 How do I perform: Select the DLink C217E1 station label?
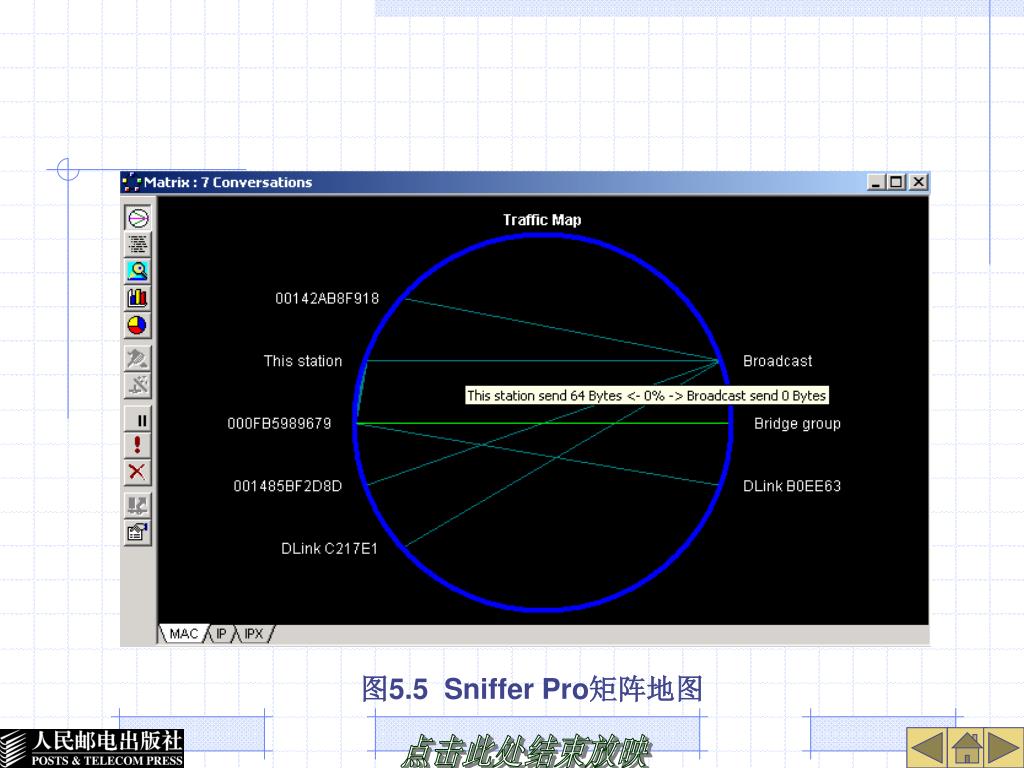(x=329, y=549)
